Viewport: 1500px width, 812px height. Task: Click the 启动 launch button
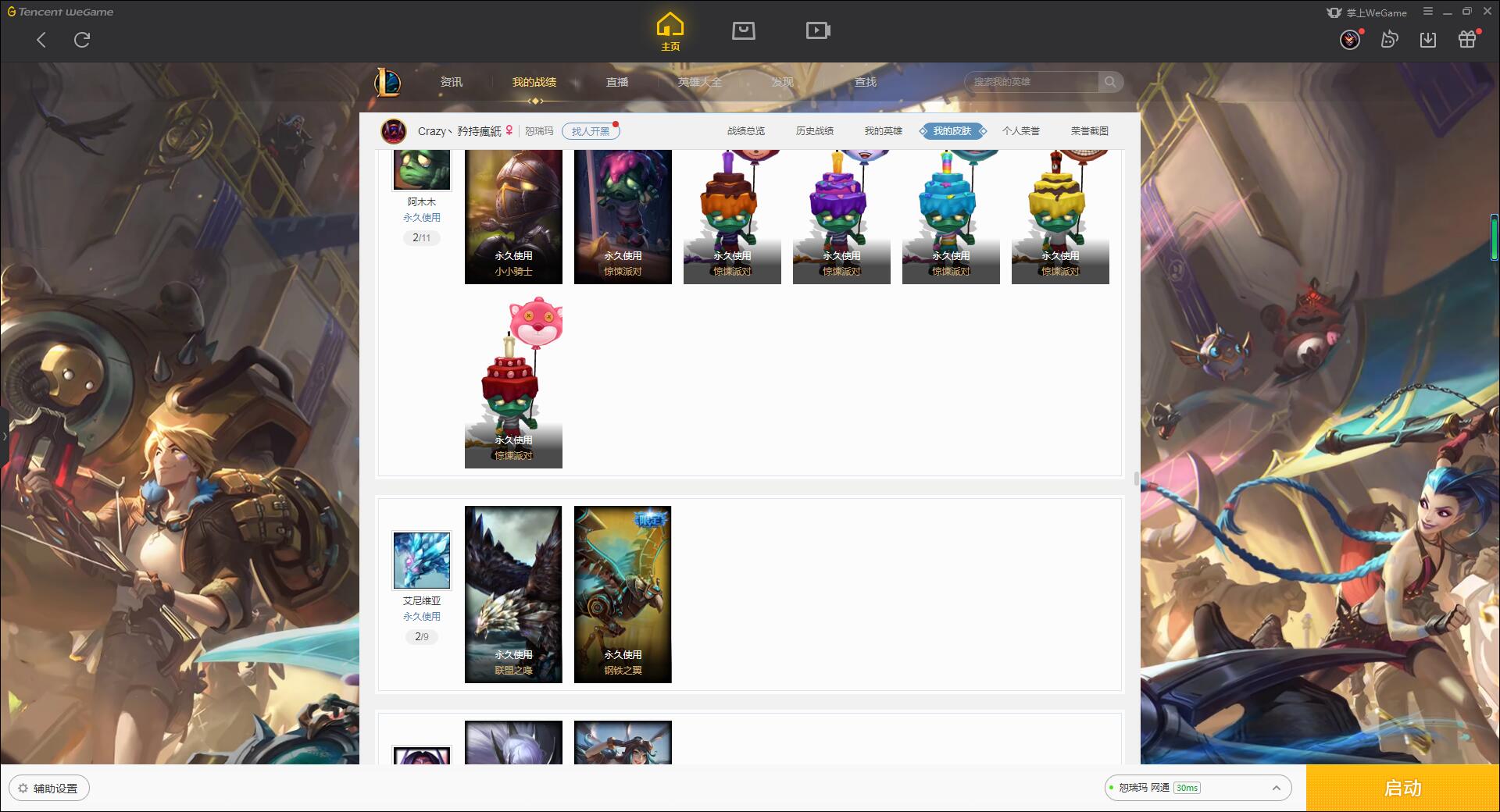pyautogui.click(x=1403, y=788)
